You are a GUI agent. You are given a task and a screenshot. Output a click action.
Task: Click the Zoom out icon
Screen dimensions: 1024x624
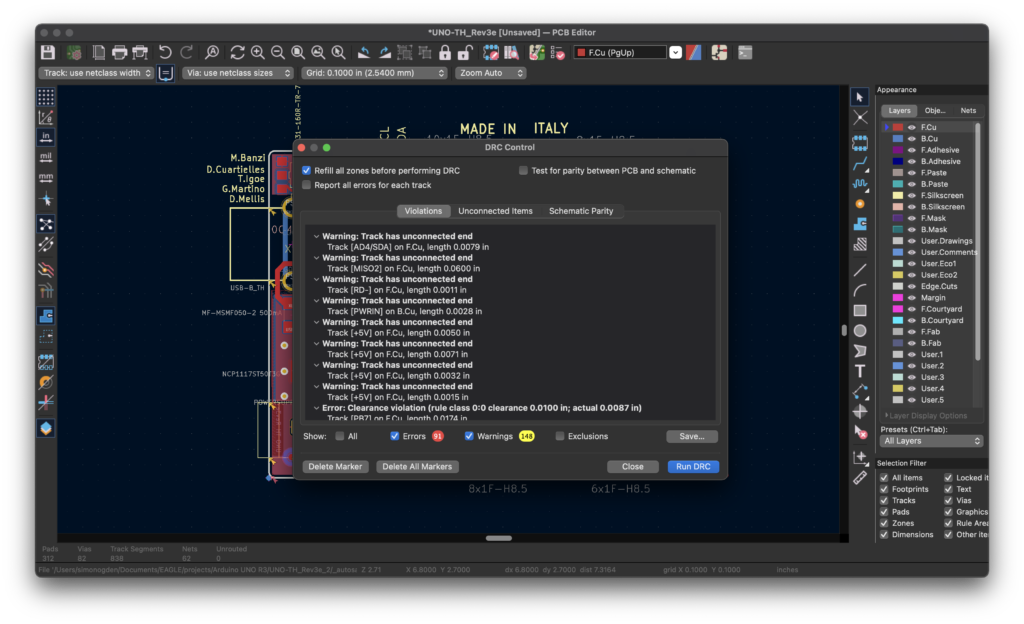(x=278, y=52)
